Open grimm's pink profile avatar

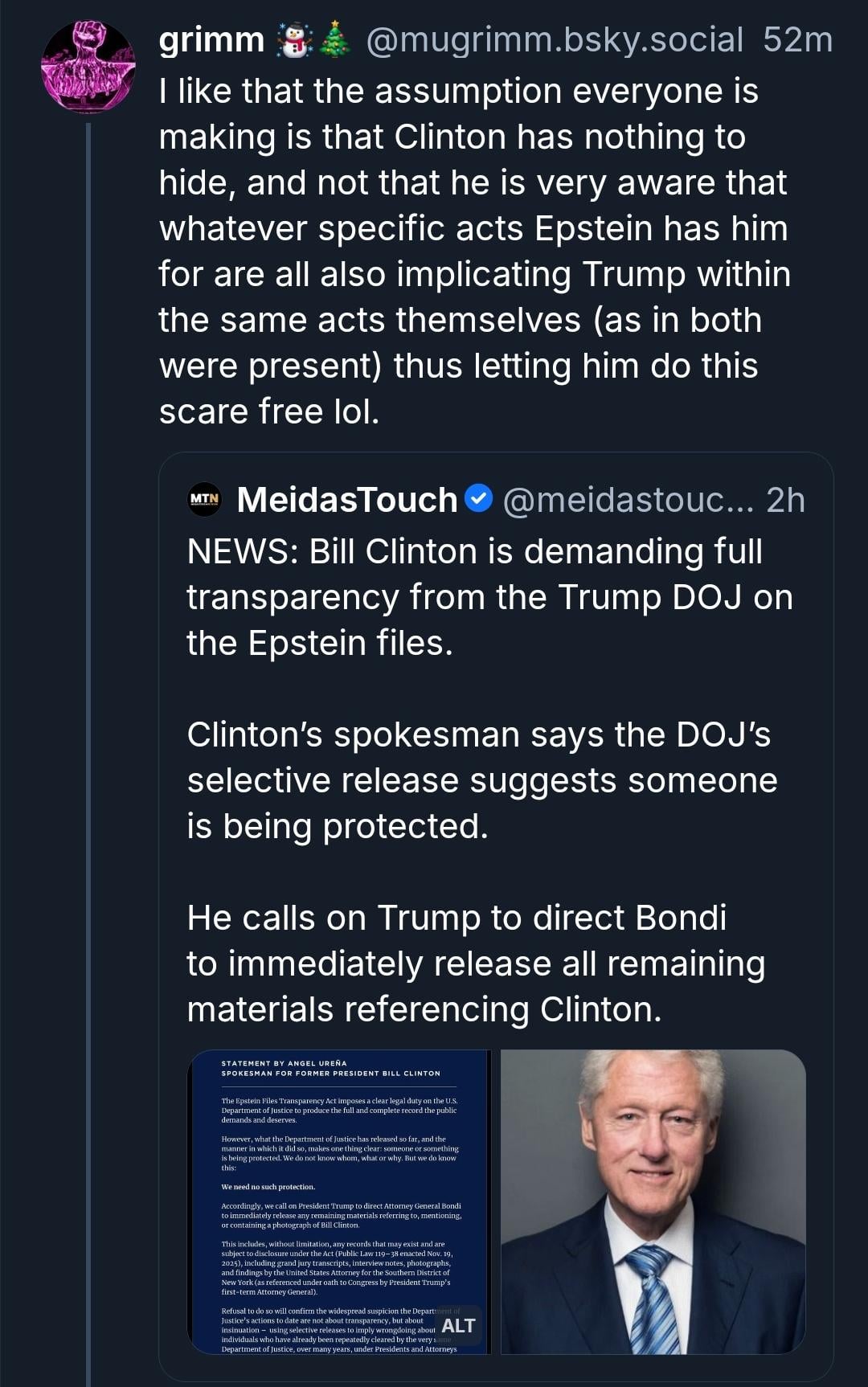coord(88,66)
